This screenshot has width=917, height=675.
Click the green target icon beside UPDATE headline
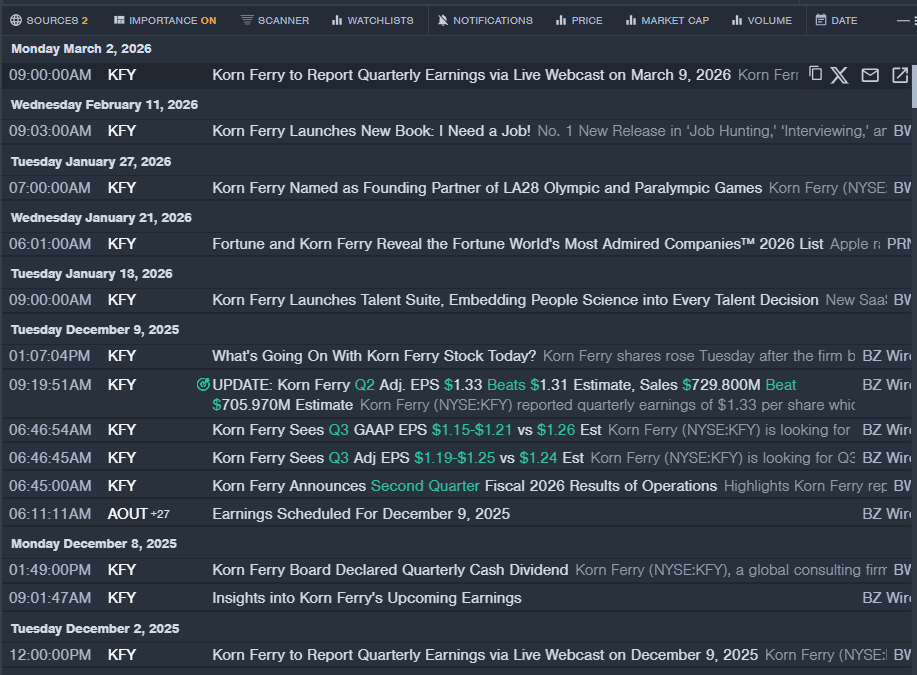click(x=203, y=385)
